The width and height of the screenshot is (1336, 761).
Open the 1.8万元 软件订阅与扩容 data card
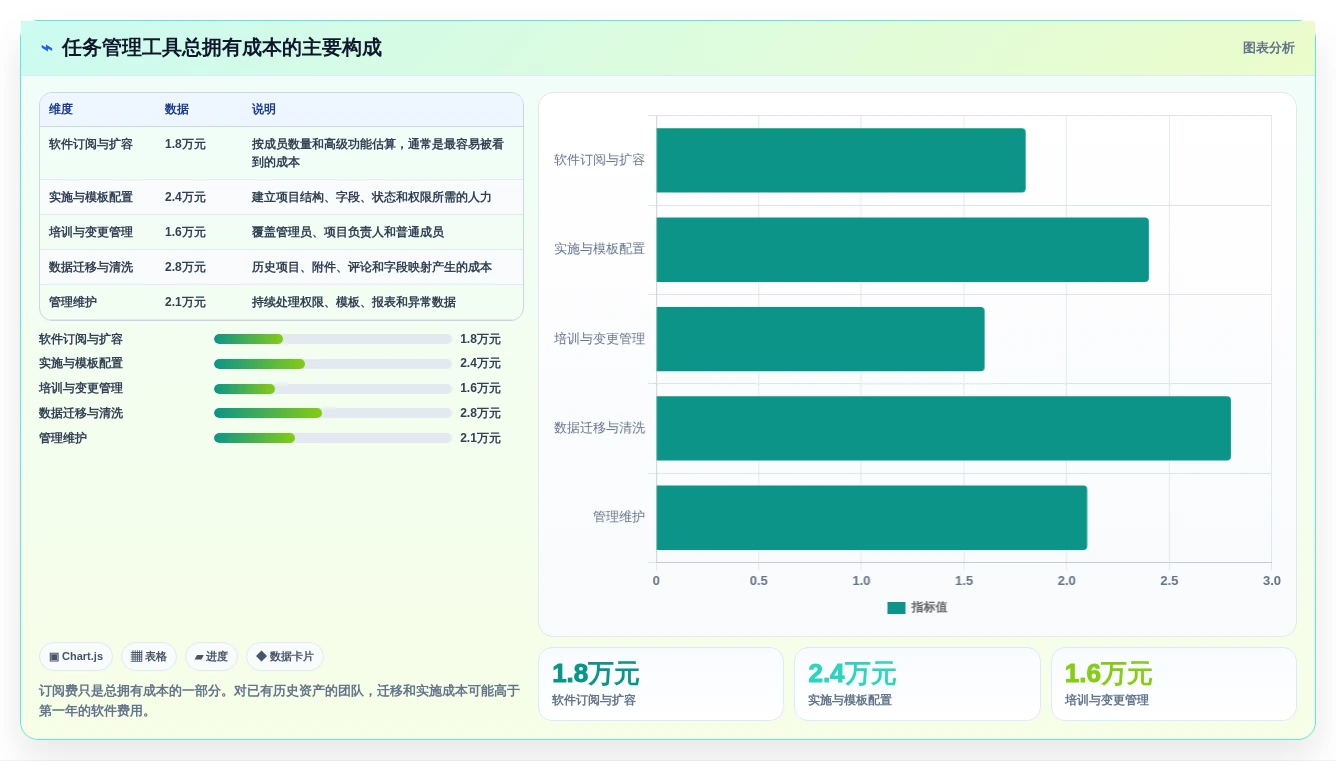(661, 684)
